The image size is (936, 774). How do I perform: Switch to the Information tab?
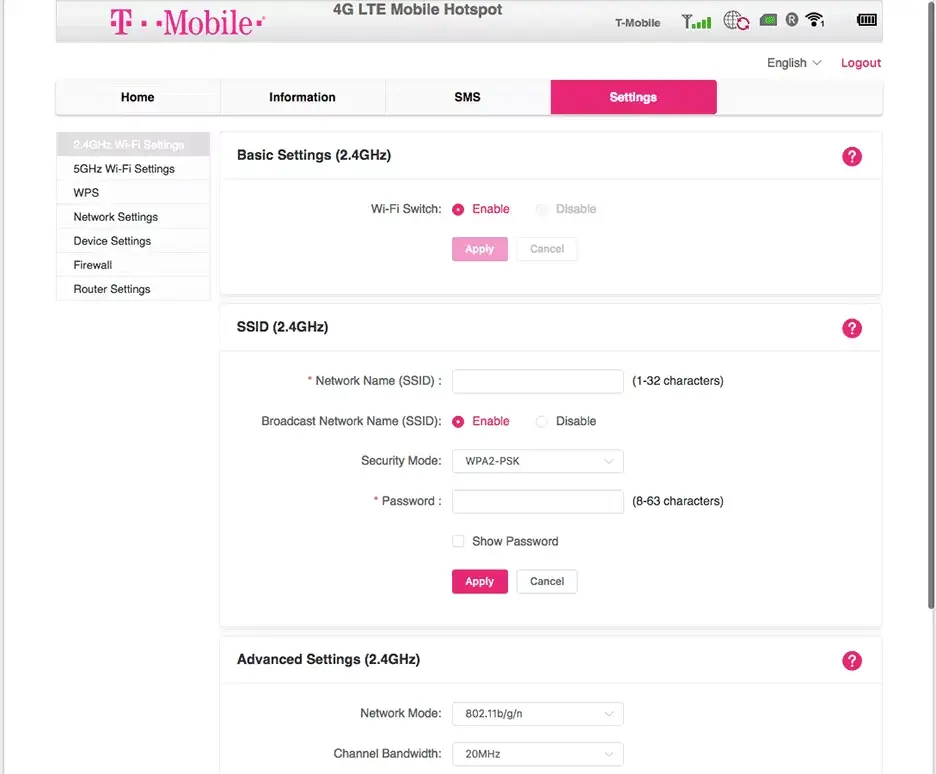point(302,97)
